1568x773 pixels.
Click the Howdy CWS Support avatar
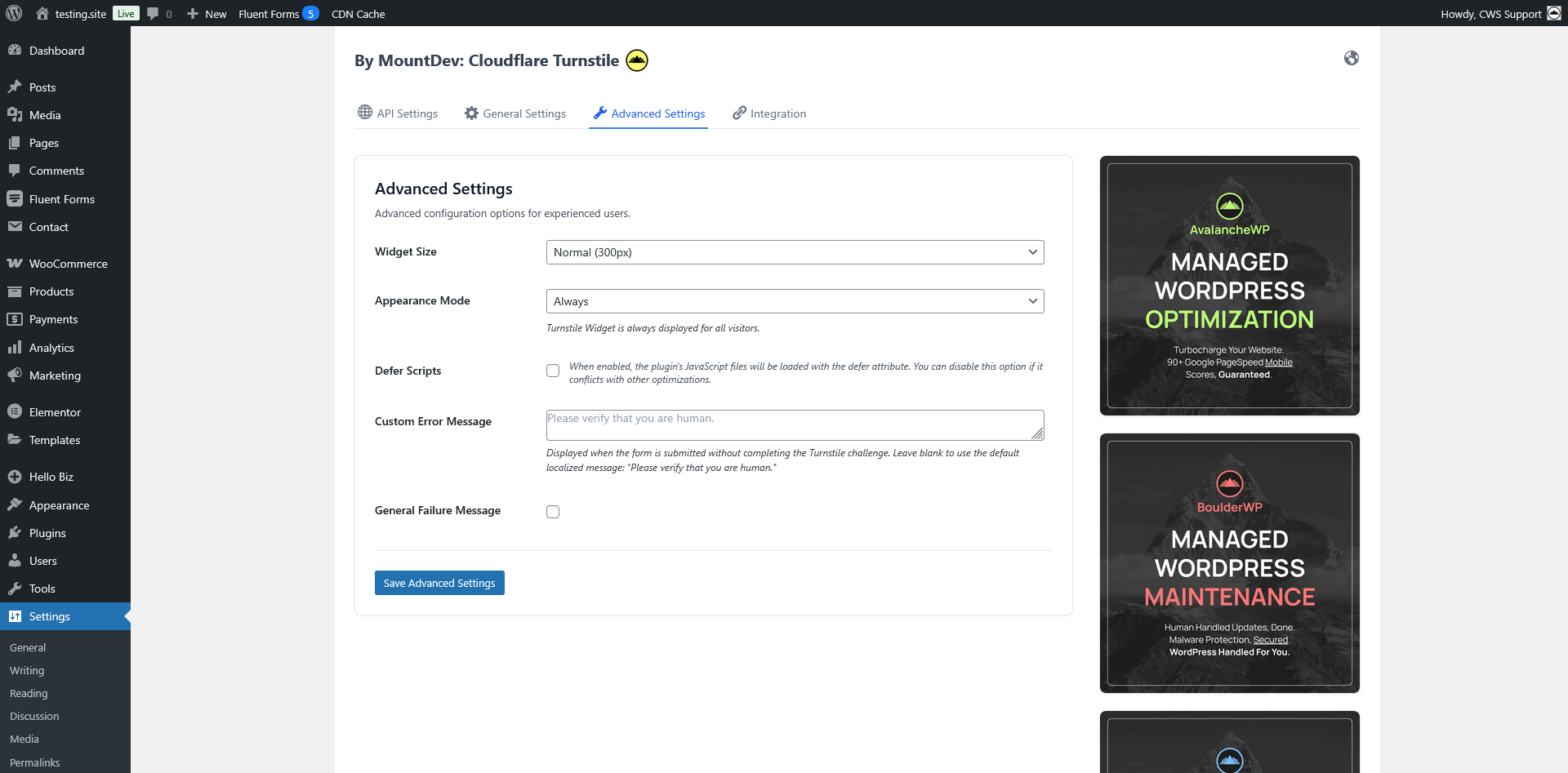point(1555,13)
